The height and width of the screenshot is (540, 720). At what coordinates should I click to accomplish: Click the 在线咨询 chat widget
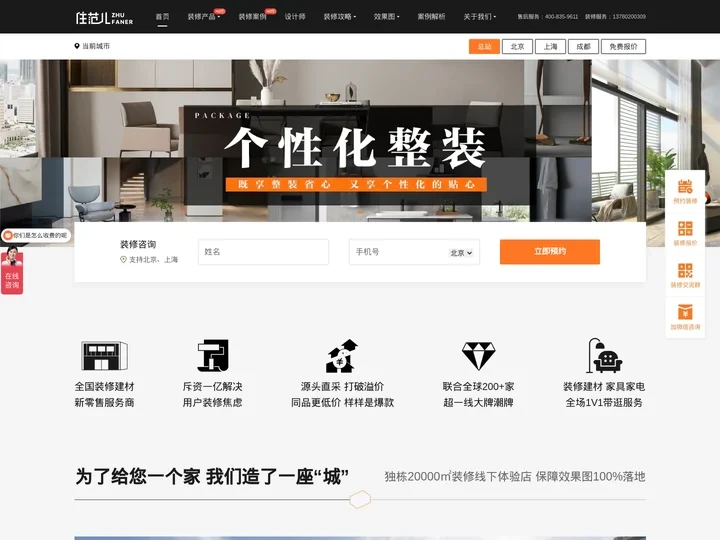pyautogui.click(x=12, y=270)
